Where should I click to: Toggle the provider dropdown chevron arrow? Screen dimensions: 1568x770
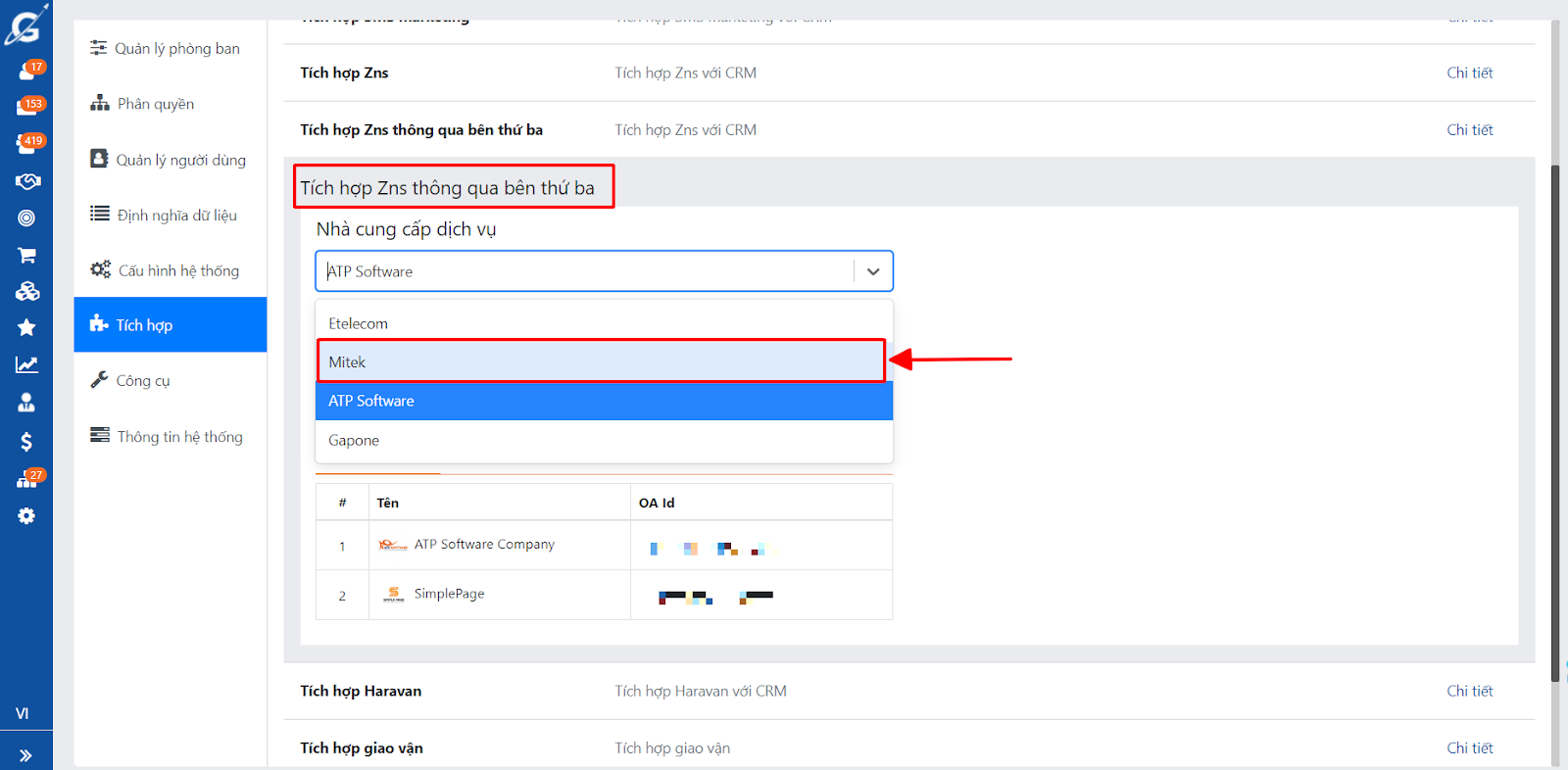(873, 271)
